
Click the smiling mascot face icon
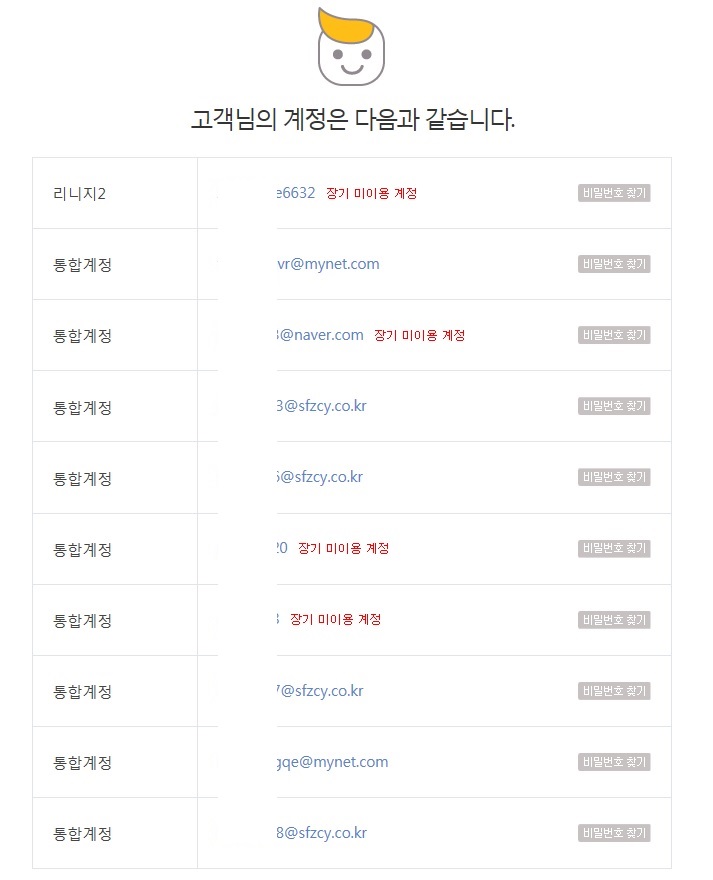click(x=351, y=50)
